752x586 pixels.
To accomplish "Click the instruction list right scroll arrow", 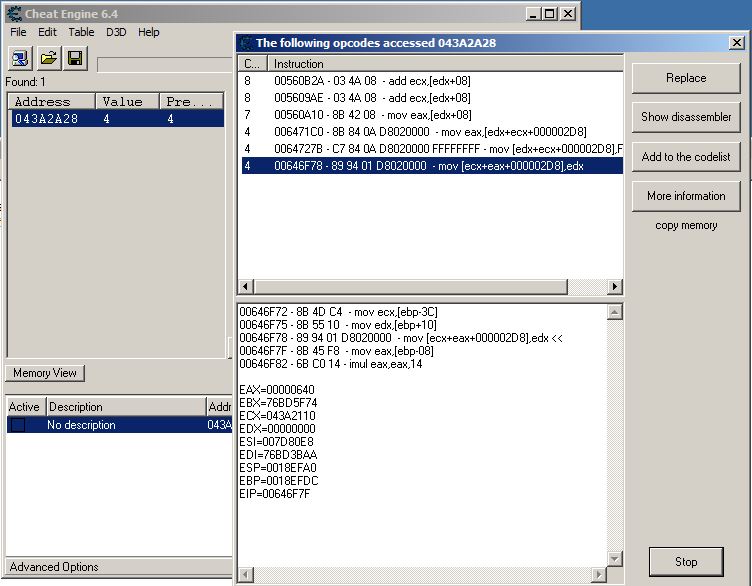I will tap(615, 287).
